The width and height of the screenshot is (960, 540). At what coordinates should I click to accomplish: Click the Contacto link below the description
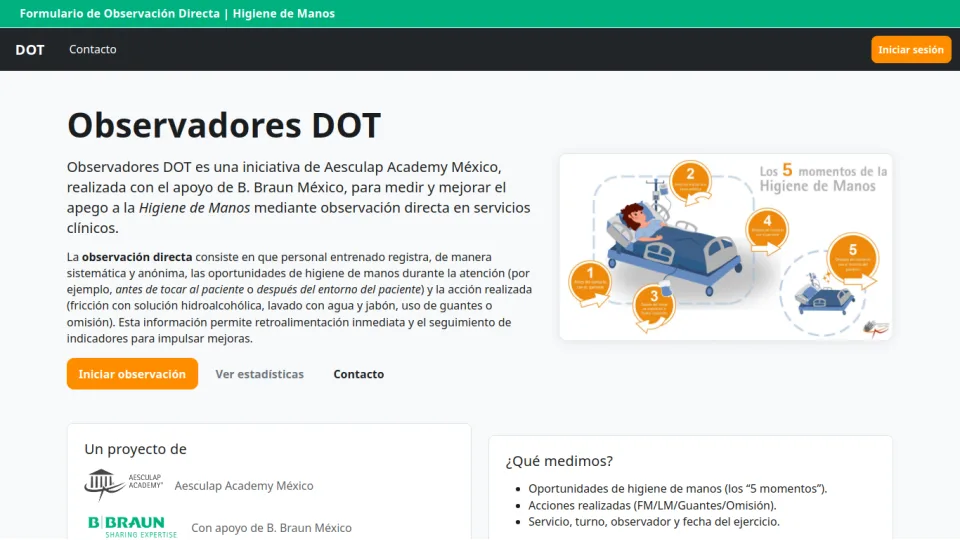point(358,374)
